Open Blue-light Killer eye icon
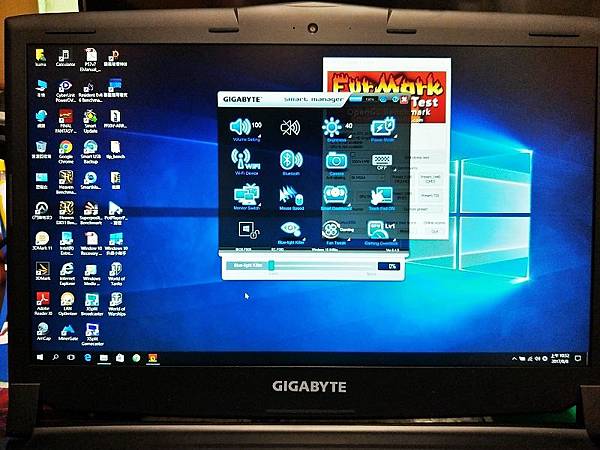 291,233
